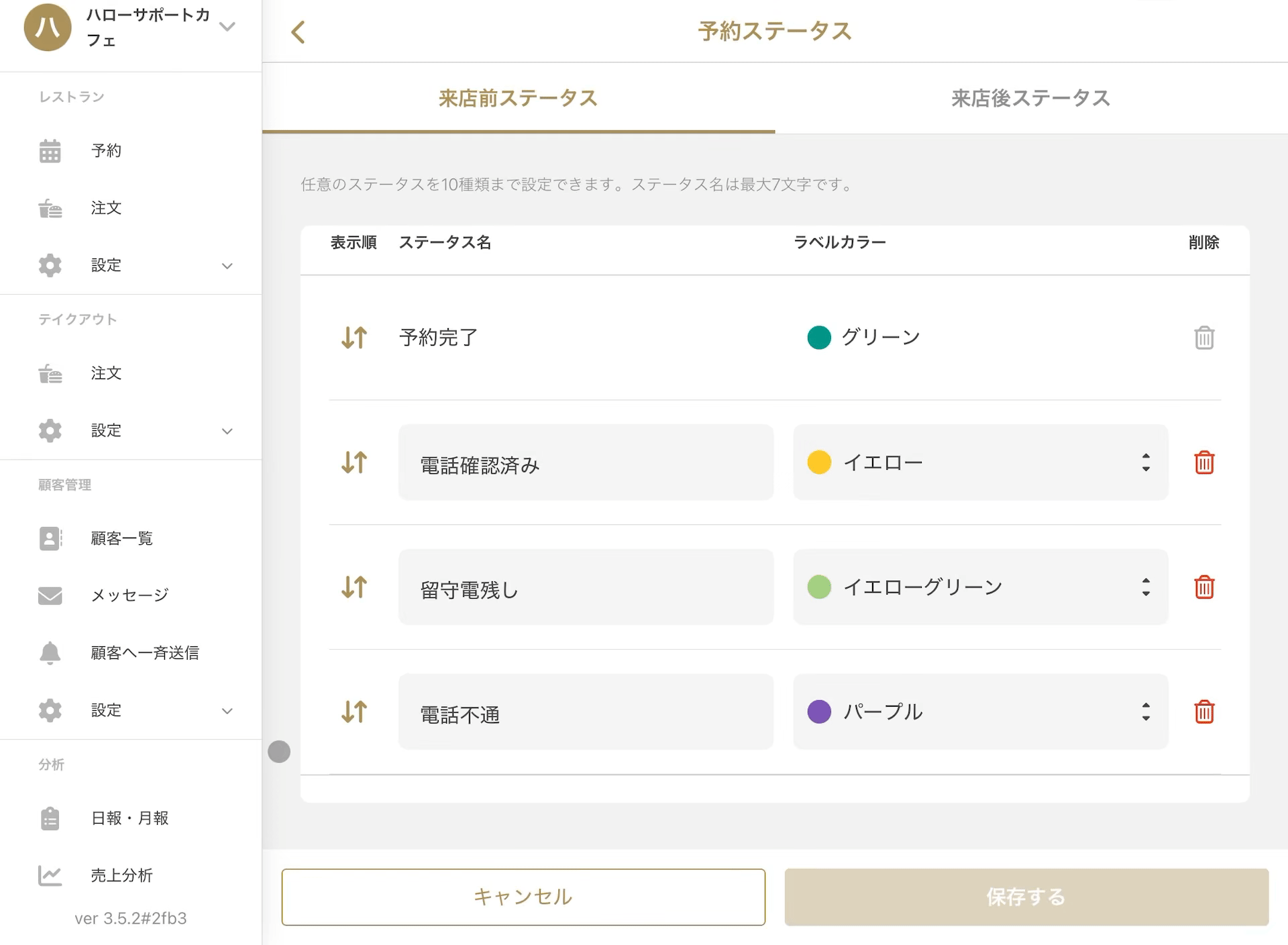Click the green color swatch for 予約完了
Image resolution: width=1288 pixels, height=945 pixels.
pyautogui.click(x=818, y=337)
